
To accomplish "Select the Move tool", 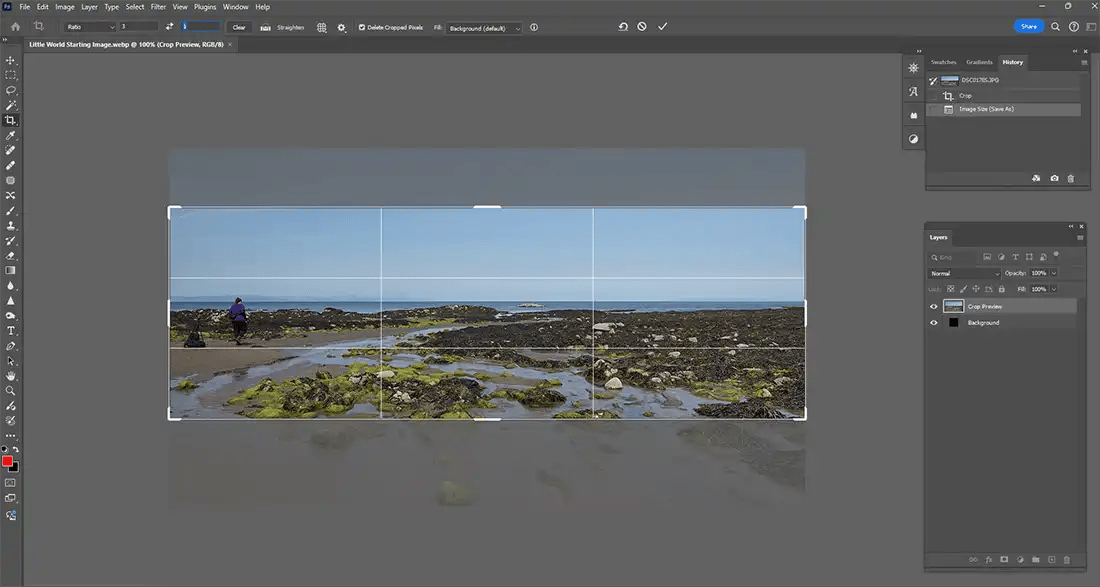I will [x=11, y=60].
